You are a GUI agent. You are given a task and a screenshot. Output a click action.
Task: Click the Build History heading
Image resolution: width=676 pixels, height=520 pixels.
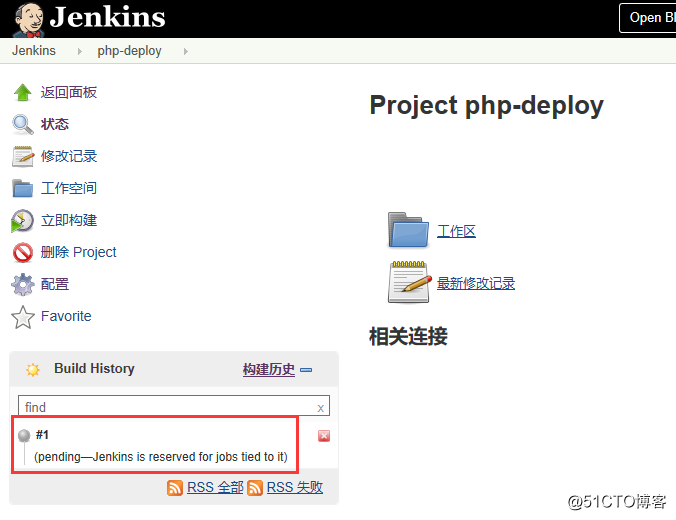click(x=94, y=368)
